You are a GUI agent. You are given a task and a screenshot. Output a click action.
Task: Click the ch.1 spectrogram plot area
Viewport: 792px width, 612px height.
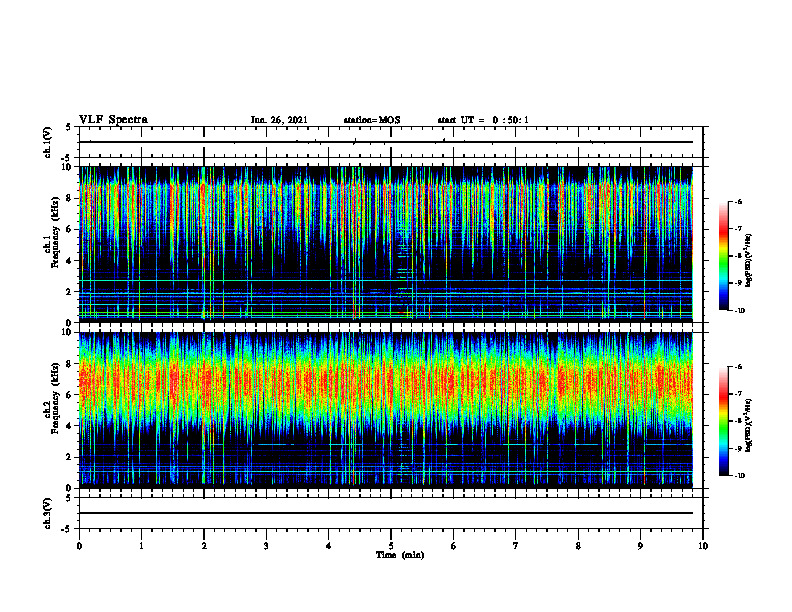[x=386, y=244]
